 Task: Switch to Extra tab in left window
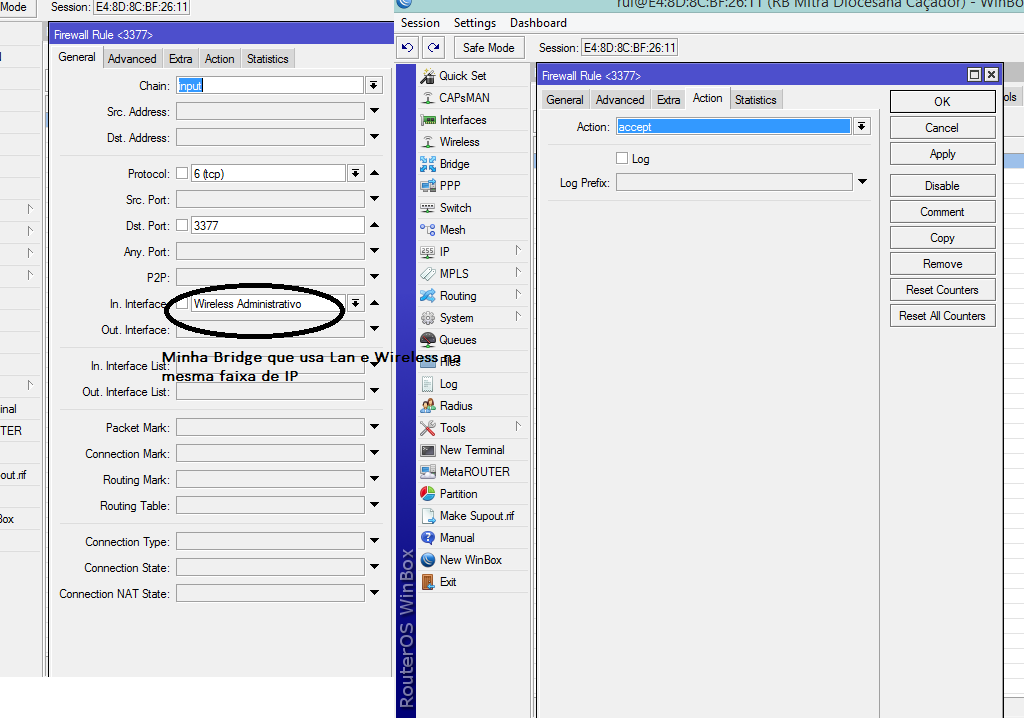[x=180, y=59]
